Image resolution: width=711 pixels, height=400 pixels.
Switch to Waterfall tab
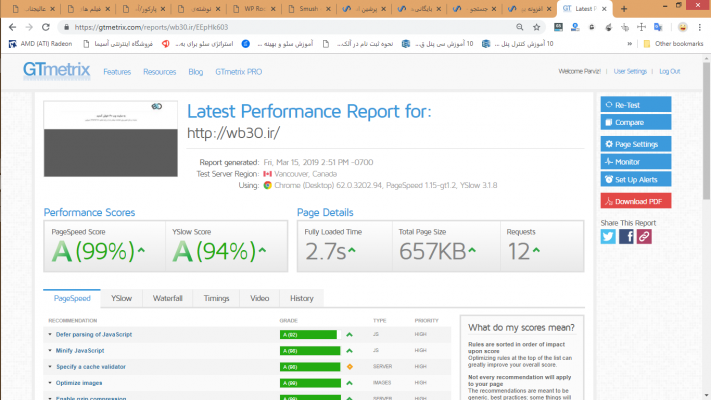167,298
